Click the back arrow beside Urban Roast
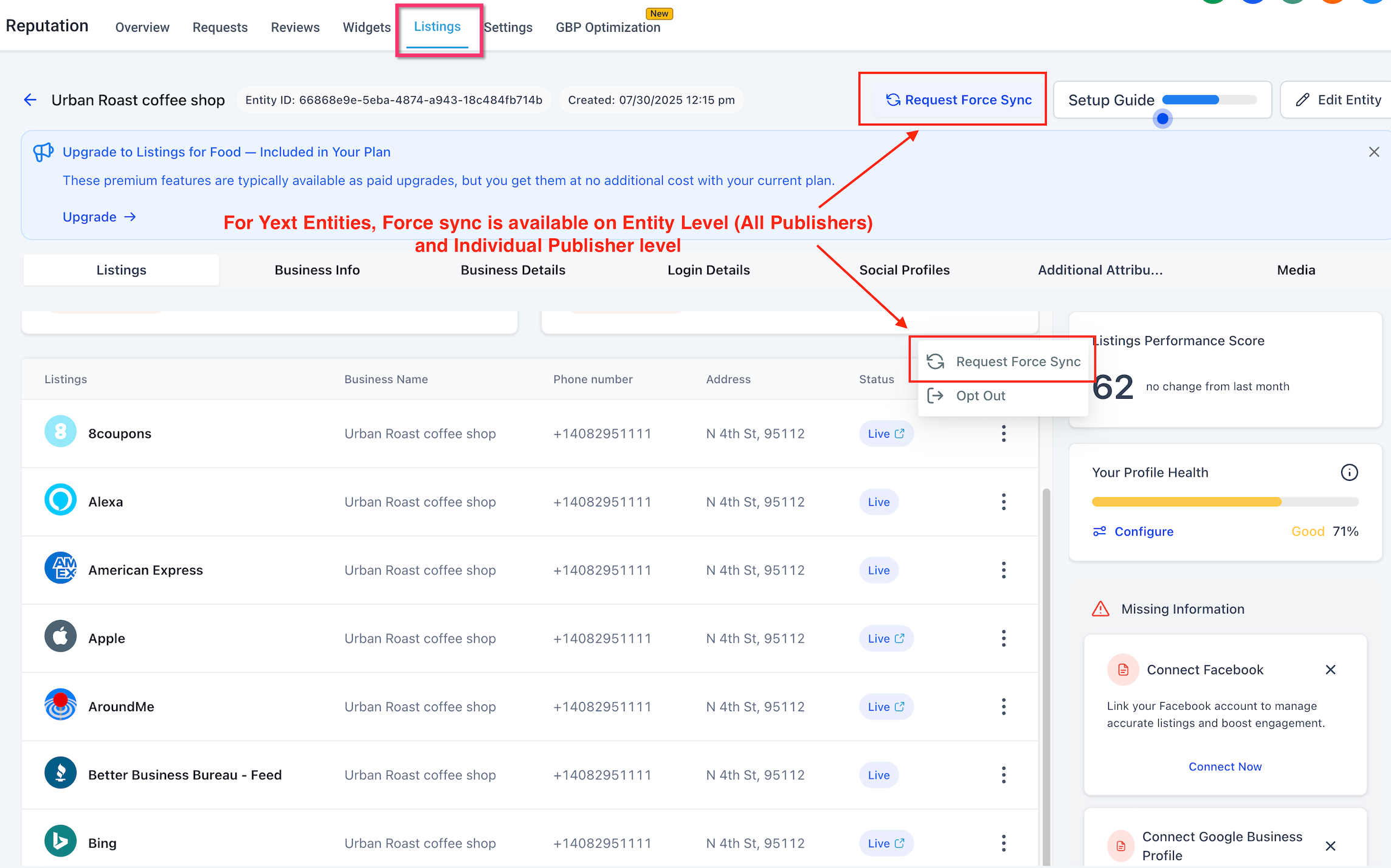Screen dimensions: 1391x868 [x=30, y=100]
